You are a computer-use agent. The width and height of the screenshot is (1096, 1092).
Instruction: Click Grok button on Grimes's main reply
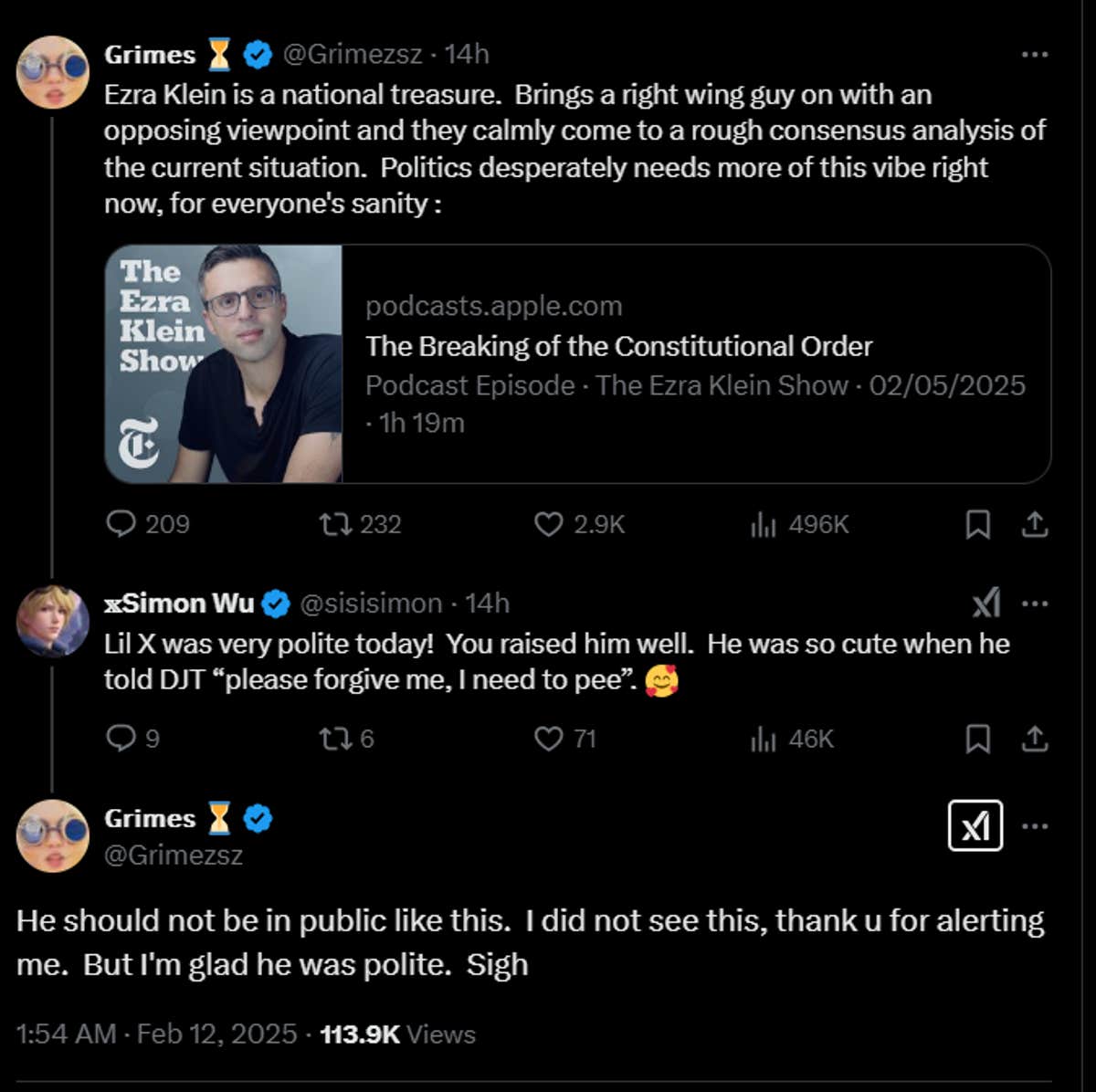975,826
